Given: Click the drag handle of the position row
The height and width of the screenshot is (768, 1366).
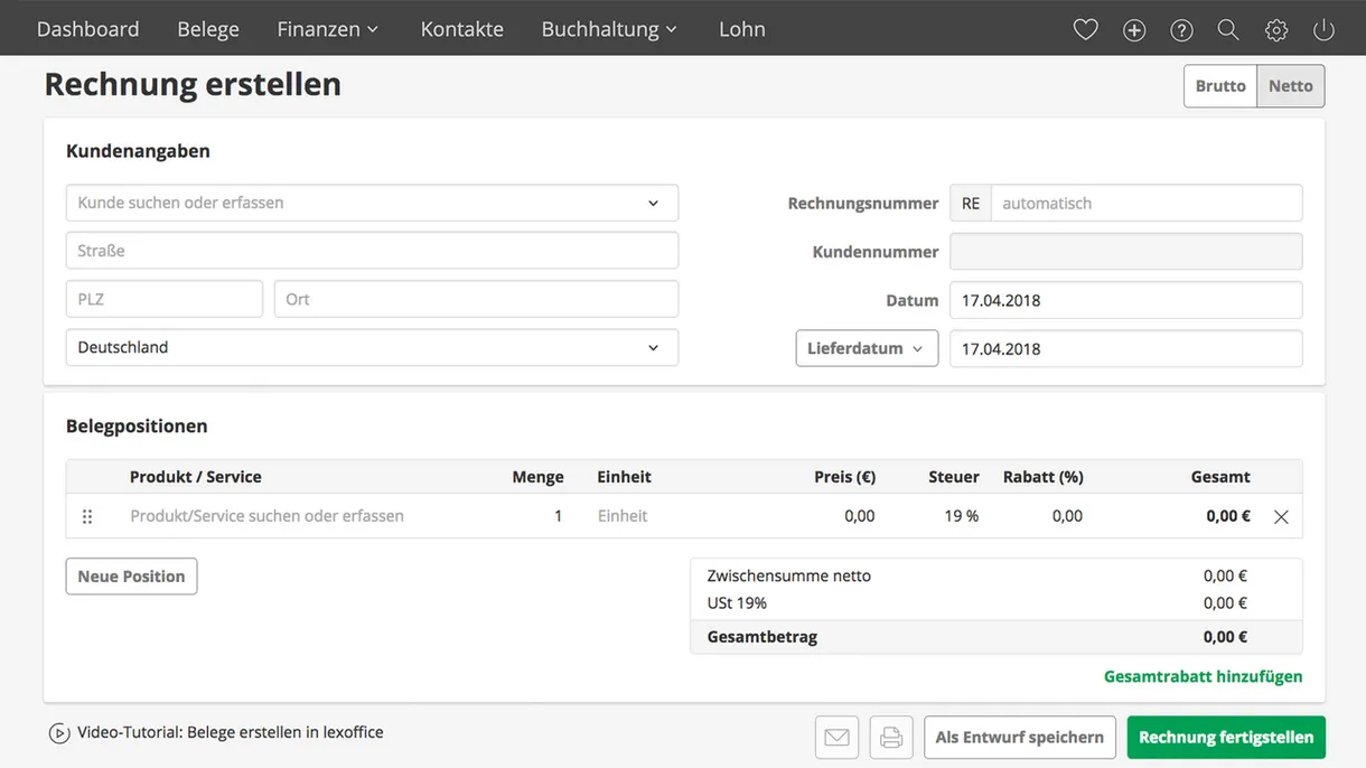Looking at the screenshot, I should point(87,517).
